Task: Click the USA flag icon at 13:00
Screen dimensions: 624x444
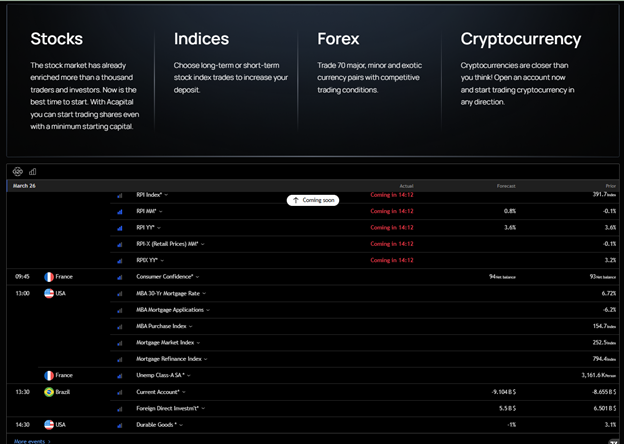Action: 48,294
